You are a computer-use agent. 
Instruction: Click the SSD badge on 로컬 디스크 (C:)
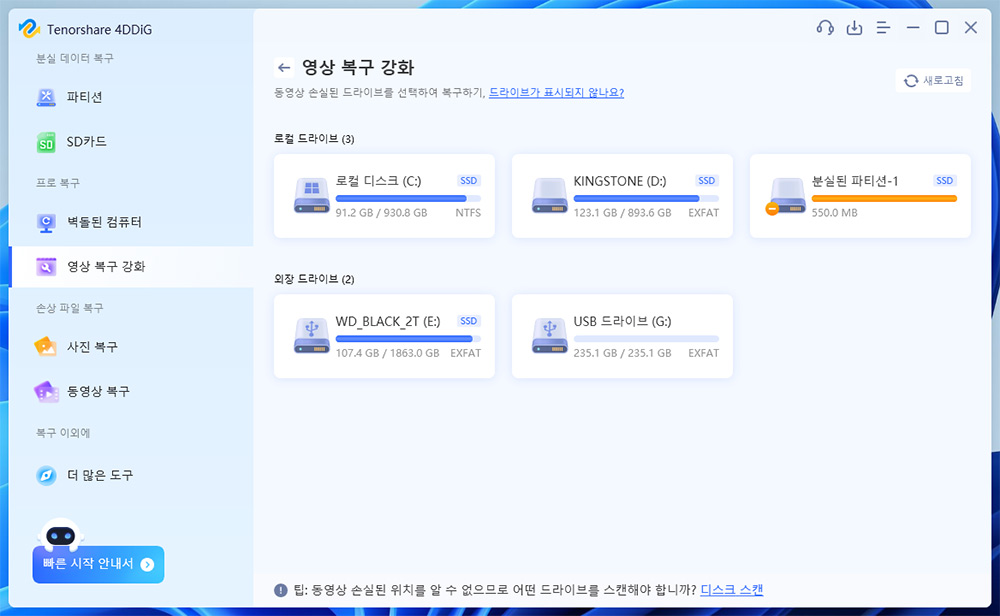(469, 181)
